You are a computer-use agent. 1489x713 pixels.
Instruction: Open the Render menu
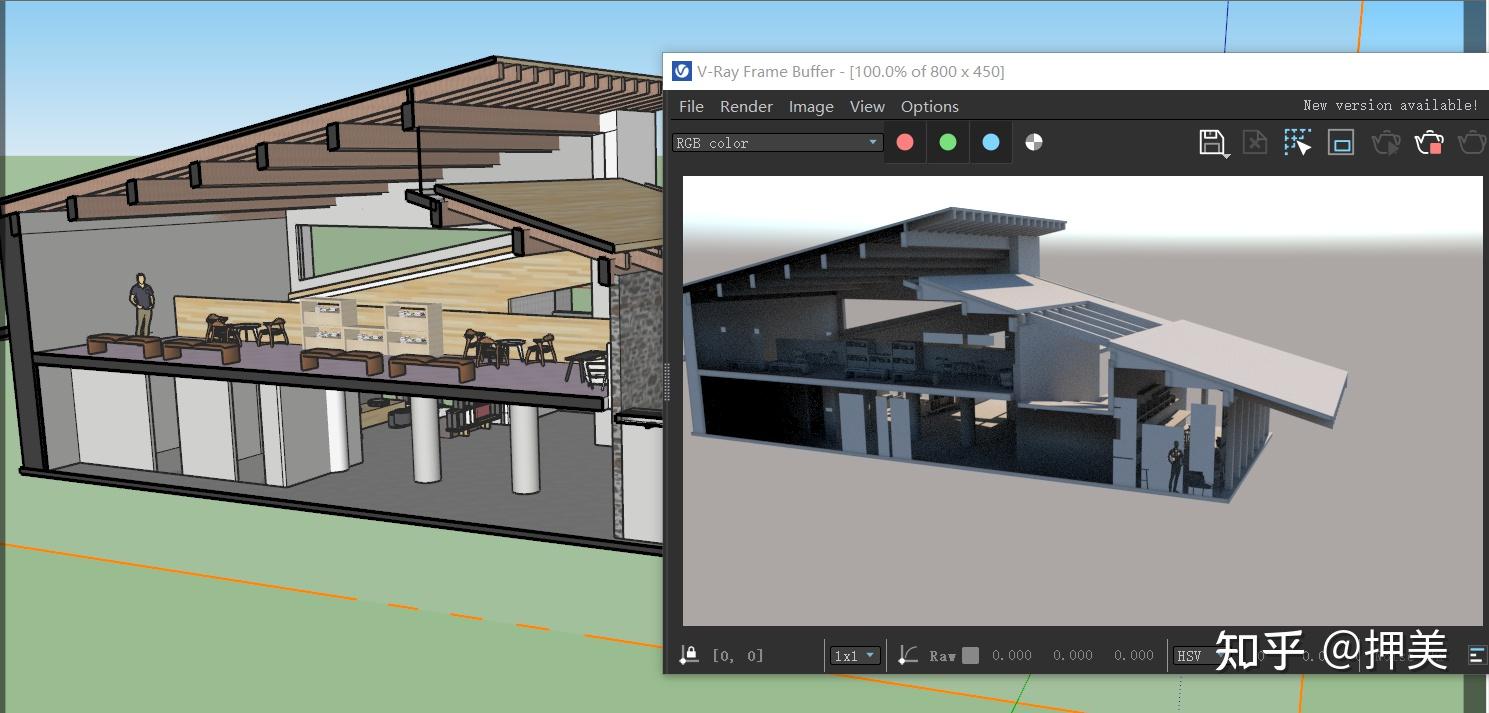[746, 107]
